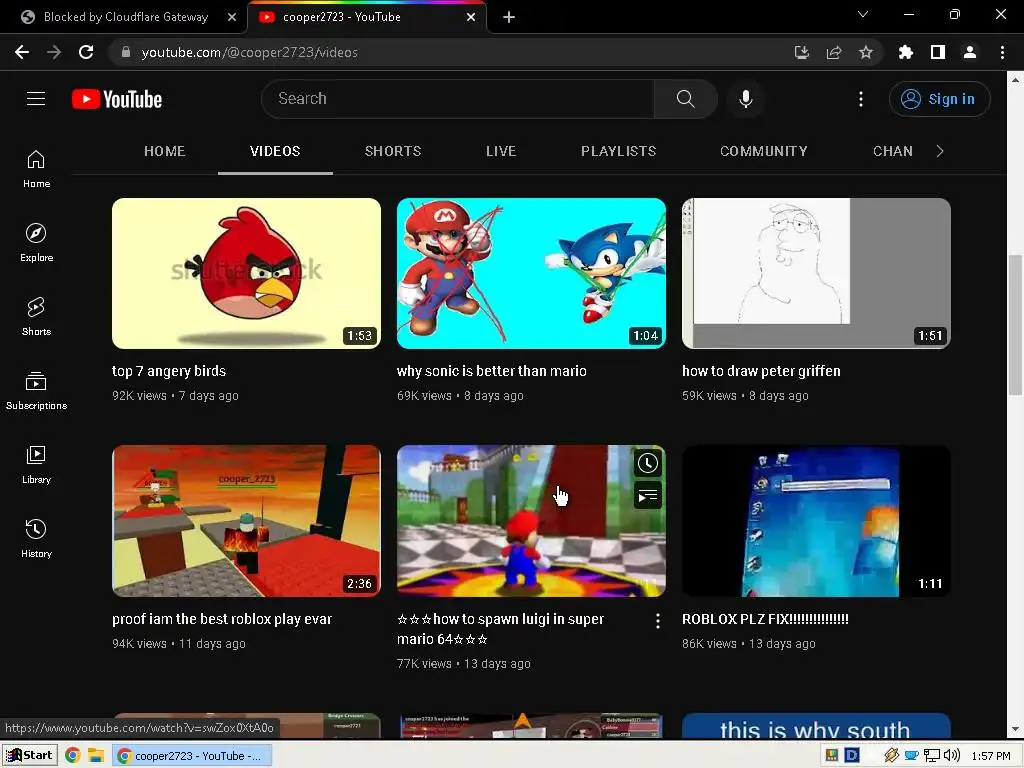The height and width of the screenshot is (768, 1024).
Task: Open Chrome extensions puzzle icon
Action: pos(906,52)
